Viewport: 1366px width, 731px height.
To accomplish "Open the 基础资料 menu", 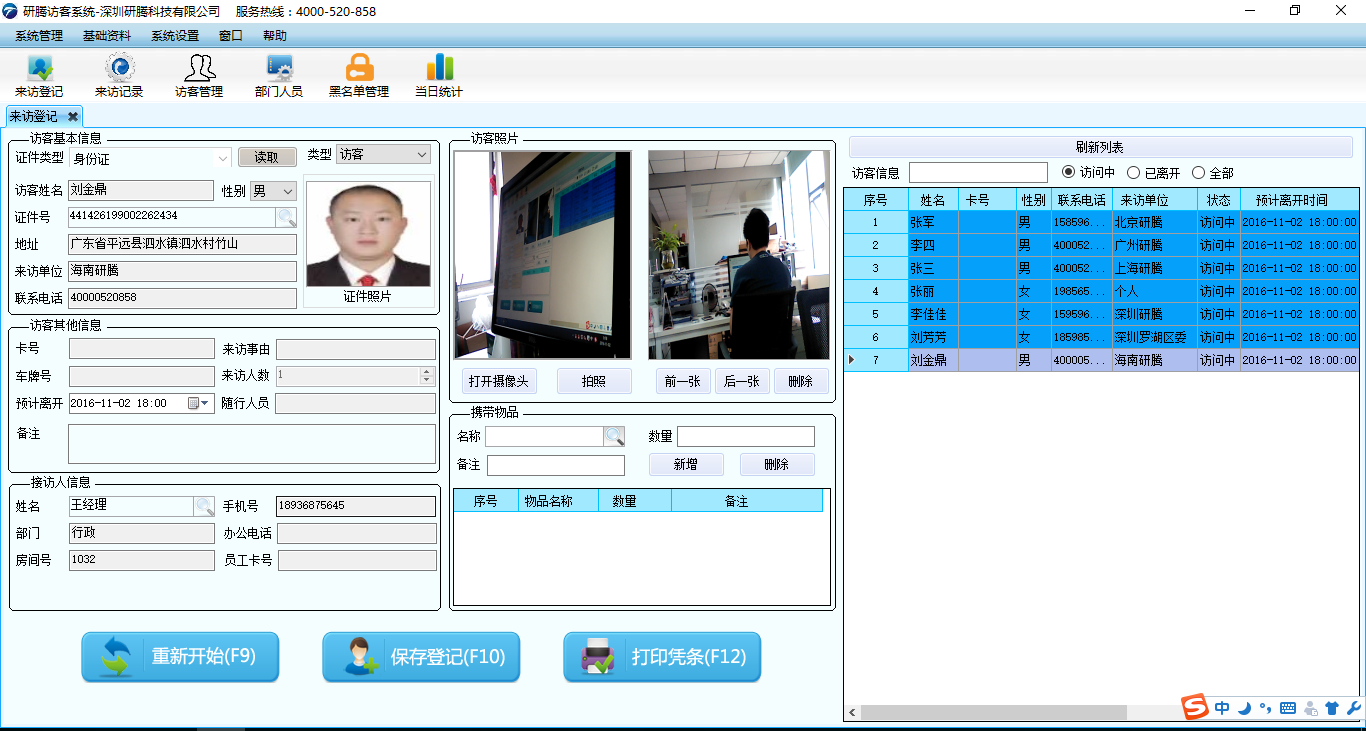I will pyautogui.click(x=107, y=36).
